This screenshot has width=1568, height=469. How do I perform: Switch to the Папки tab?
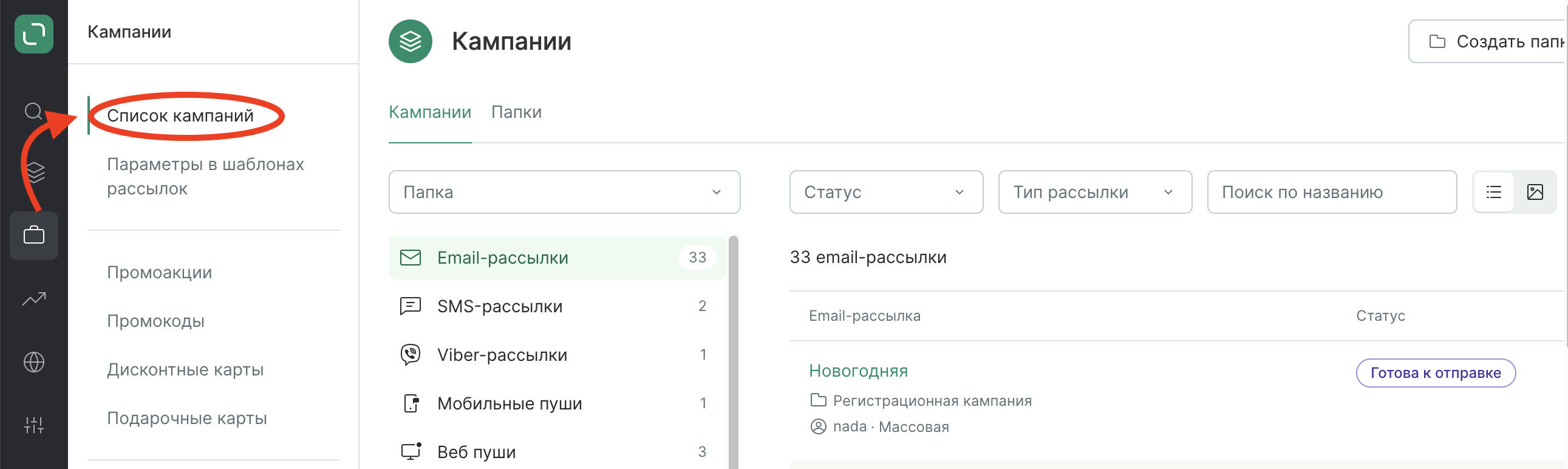[516, 112]
